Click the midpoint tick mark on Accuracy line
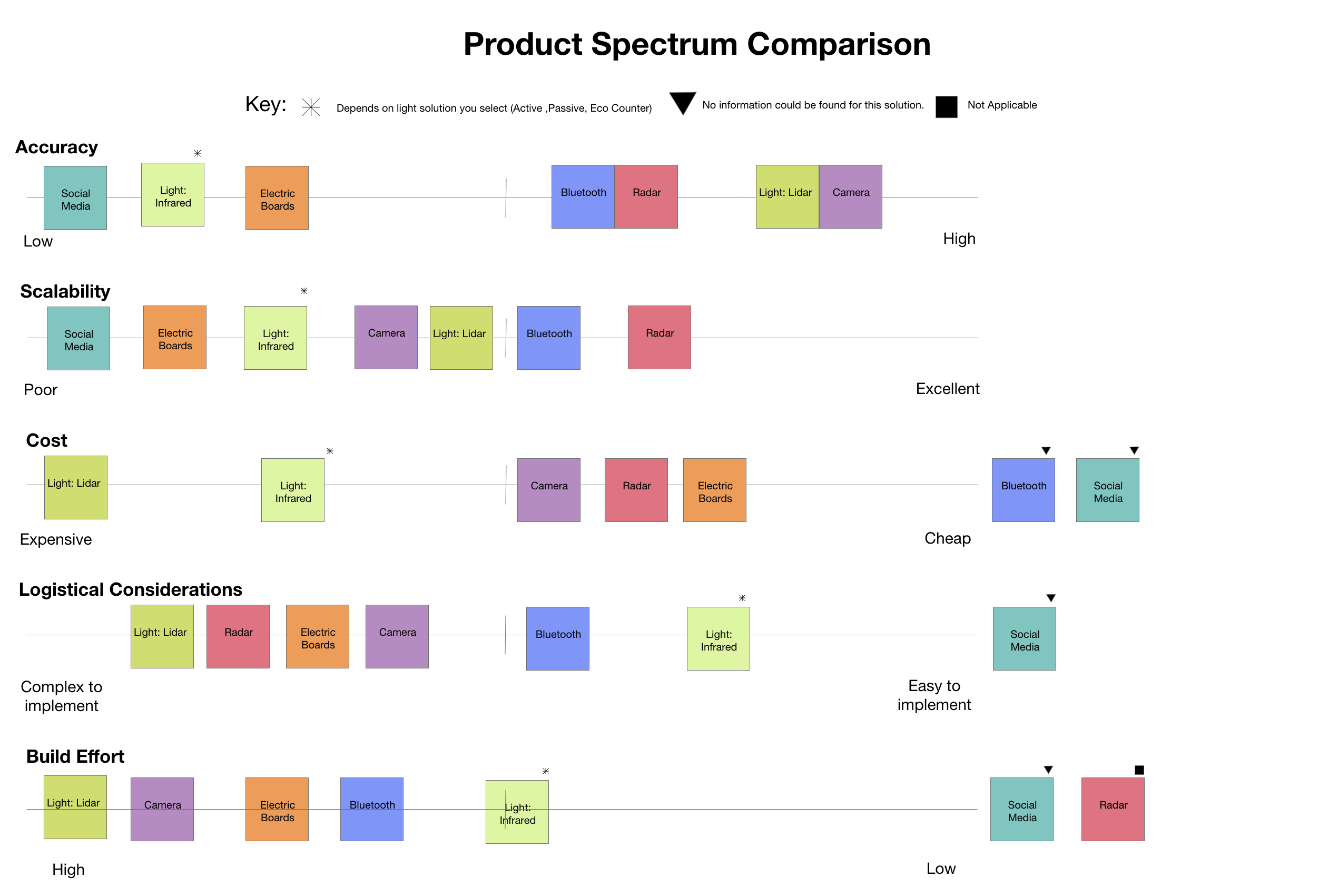1338x896 pixels. pos(506,198)
